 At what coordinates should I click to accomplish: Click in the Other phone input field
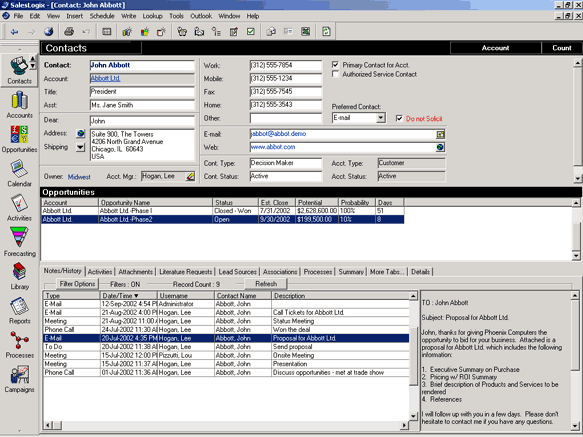tap(286, 118)
